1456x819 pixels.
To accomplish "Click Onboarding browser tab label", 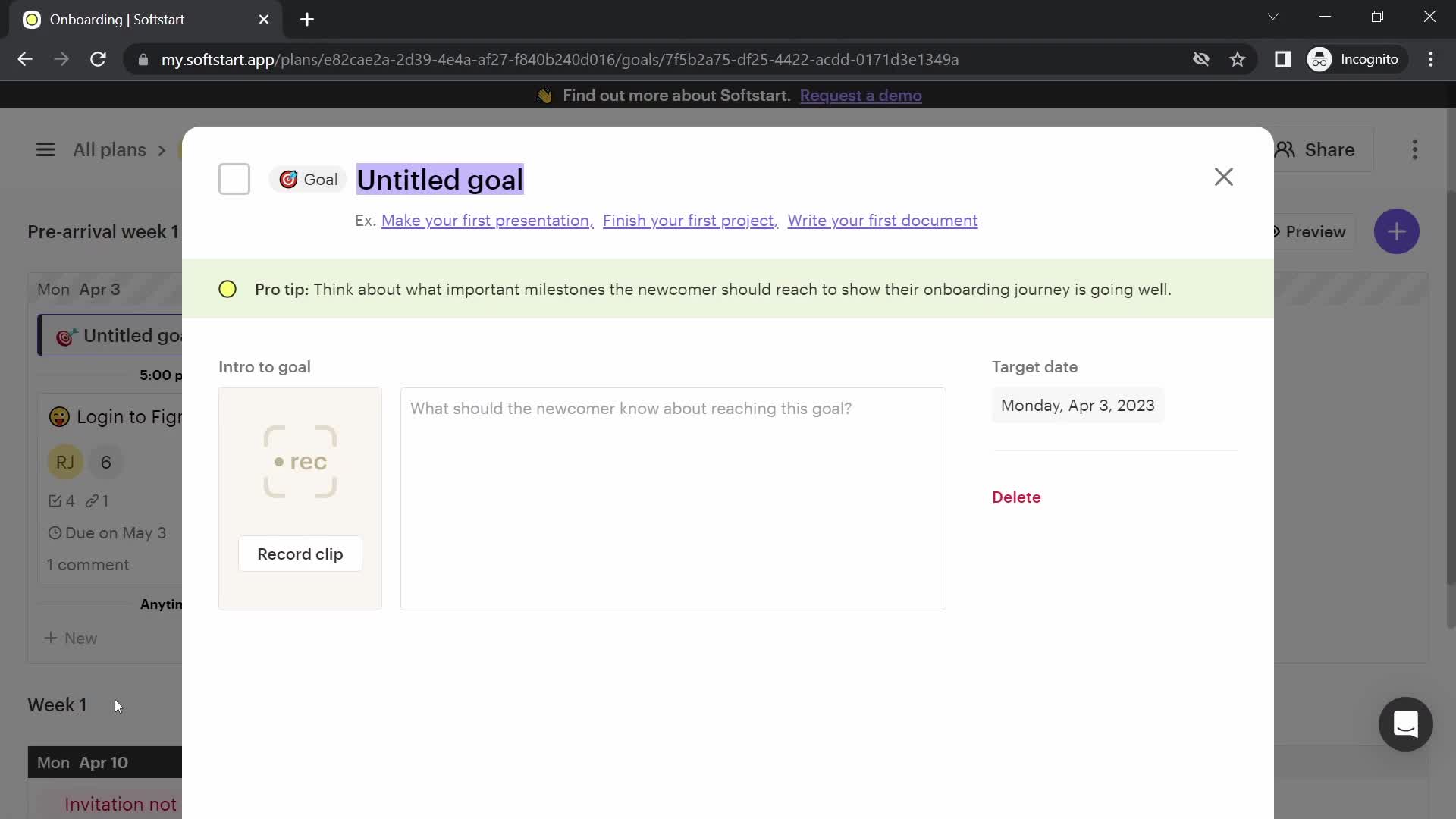I will pyautogui.click(x=118, y=19).
